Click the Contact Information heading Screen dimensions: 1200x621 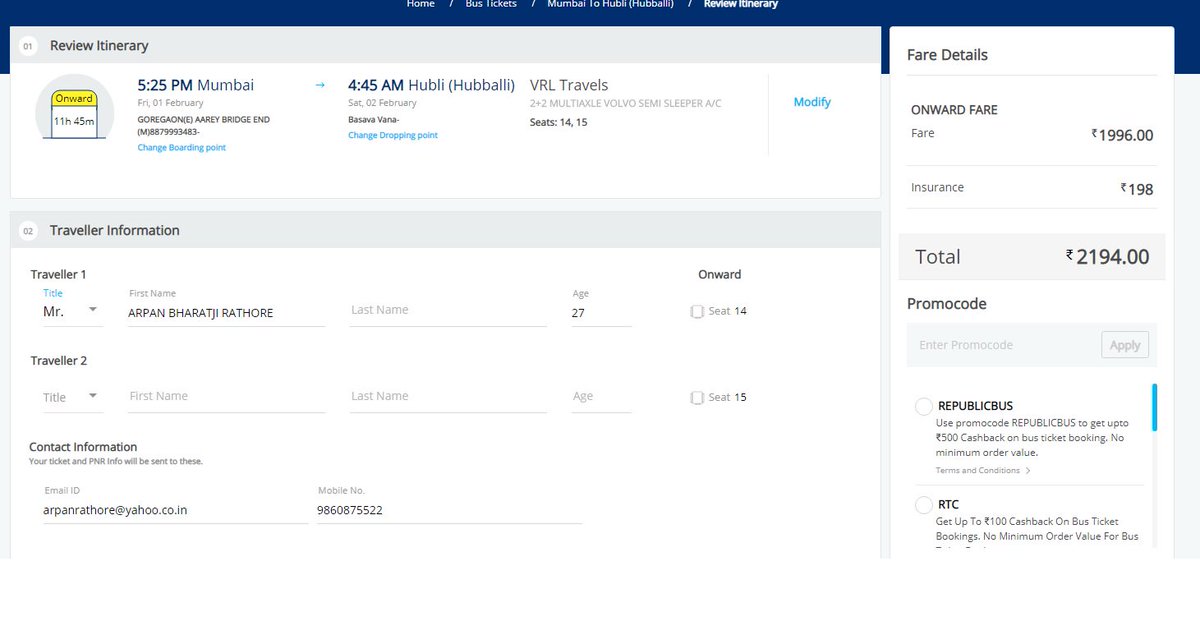83,447
